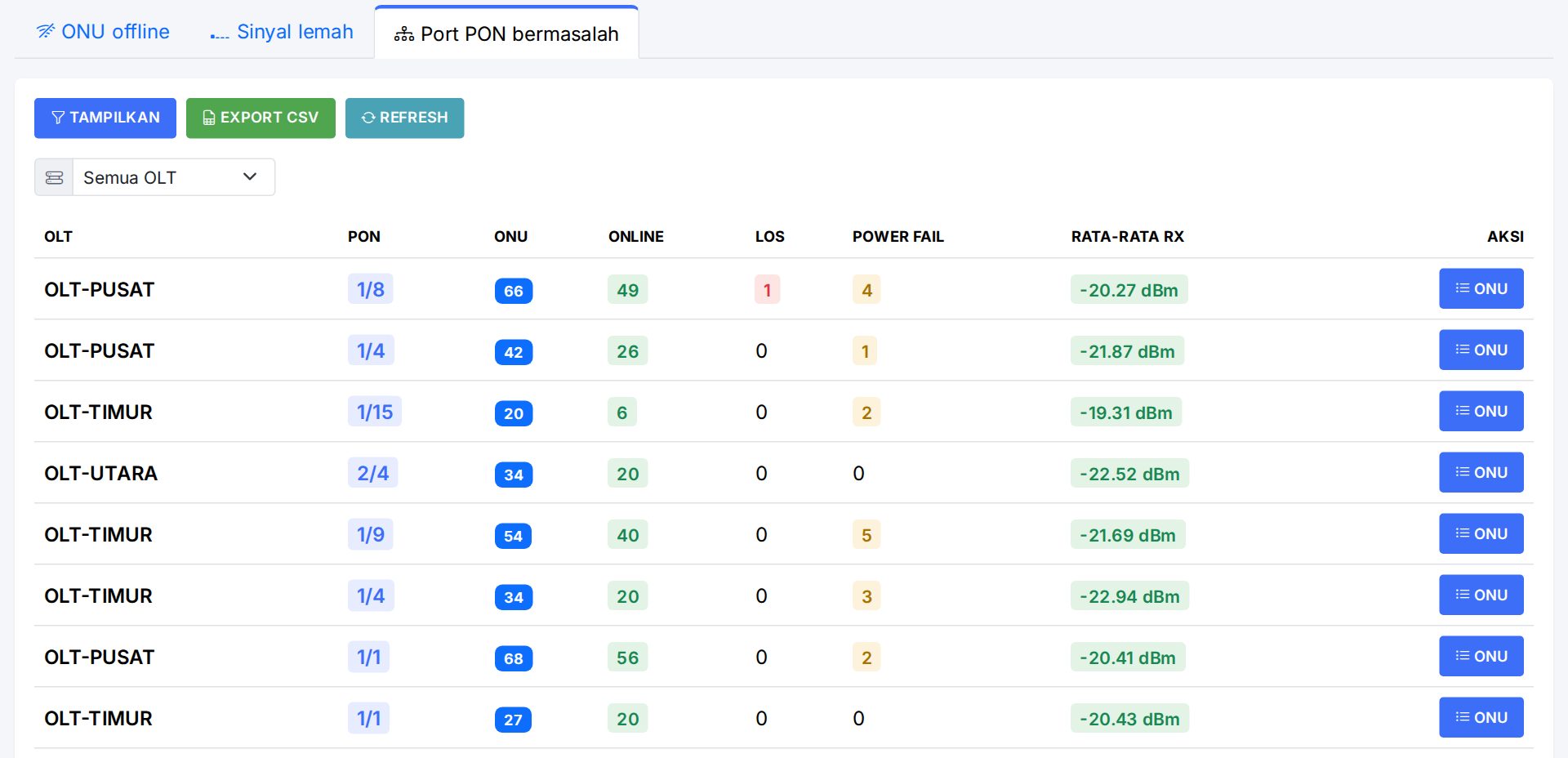This screenshot has height=758, width=1568.
Task: Click the server icon beside Semua OLT
Action: 54,177
